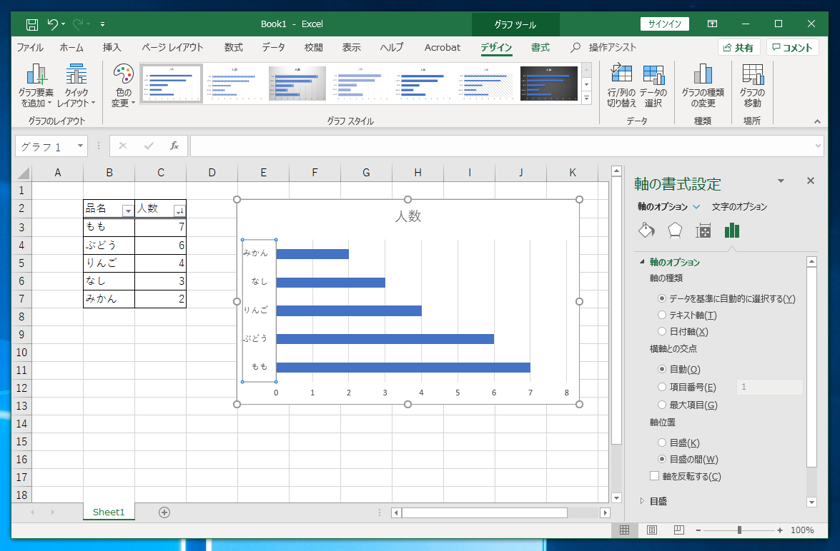This screenshot has height=551, width=840.
Task: Click グラフの種類の変更 change chart type
Action: 703,85
